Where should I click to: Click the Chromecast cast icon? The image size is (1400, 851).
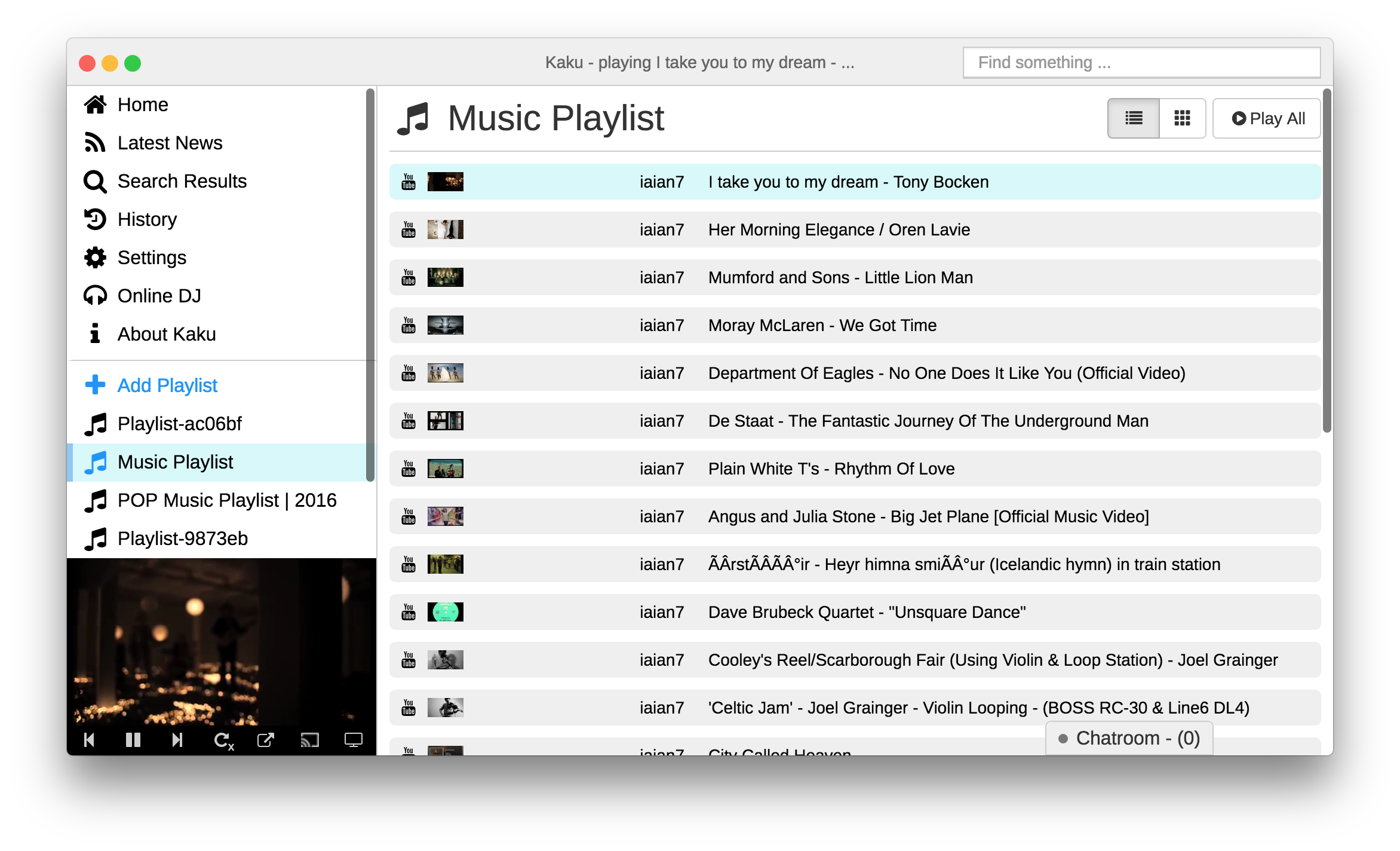point(309,740)
